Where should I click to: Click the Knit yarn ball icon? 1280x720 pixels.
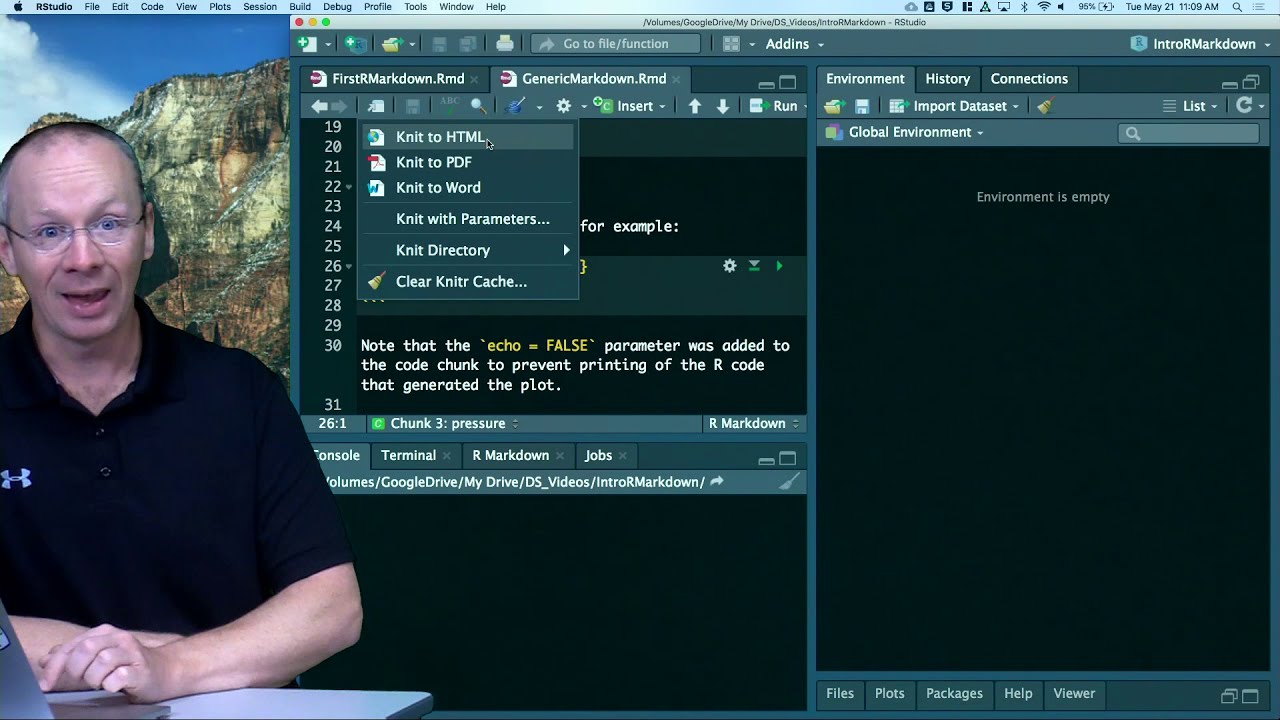click(x=516, y=106)
